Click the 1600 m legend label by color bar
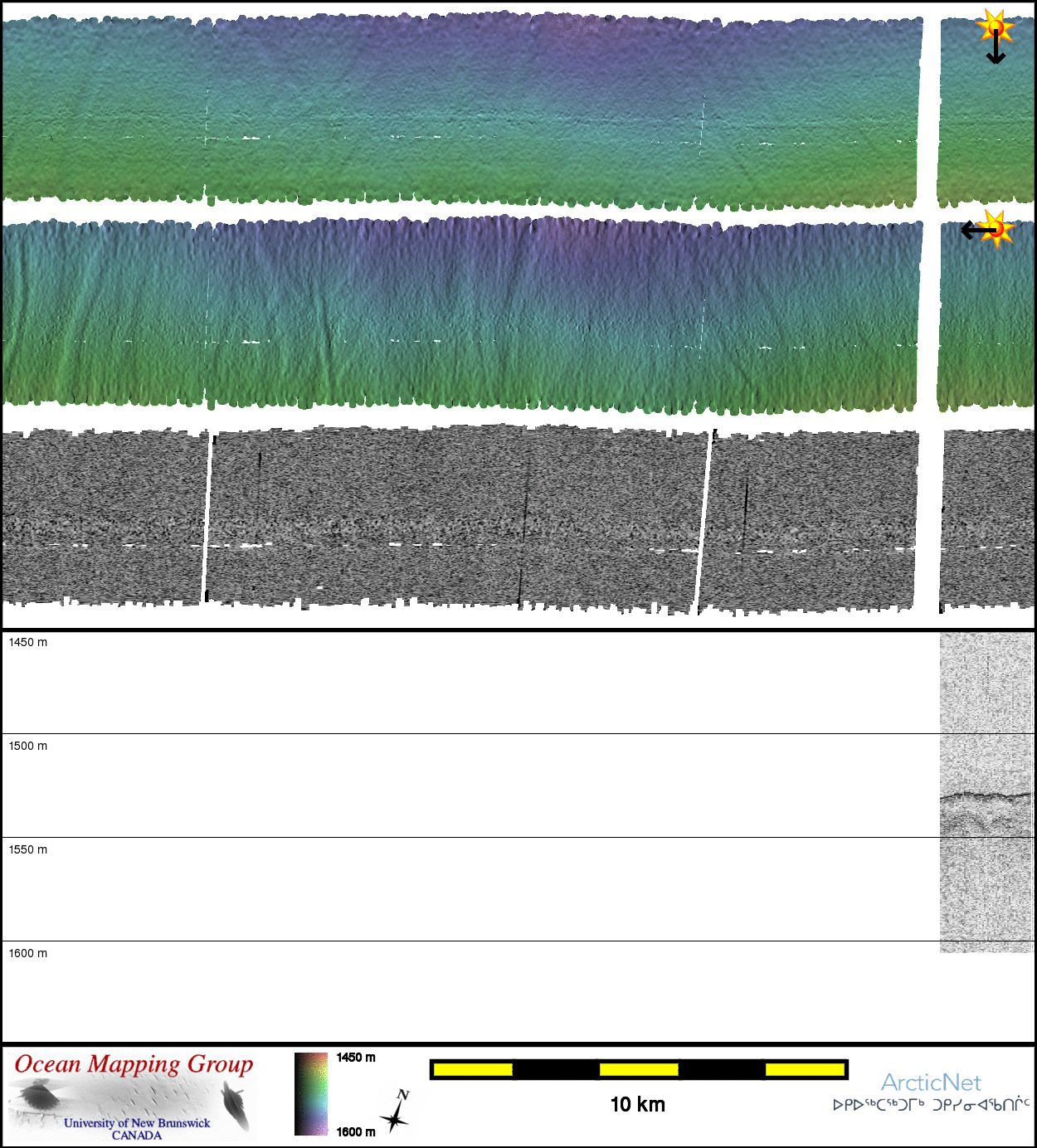Image resolution: width=1037 pixels, height=1148 pixels. click(356, 1131)
